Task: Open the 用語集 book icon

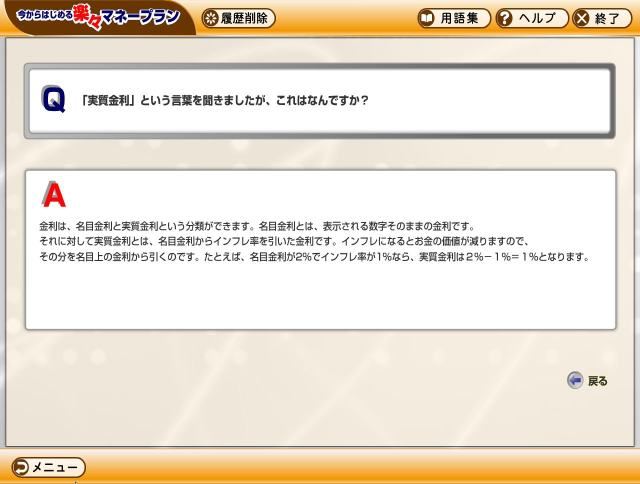Action: tap(427, 18)
